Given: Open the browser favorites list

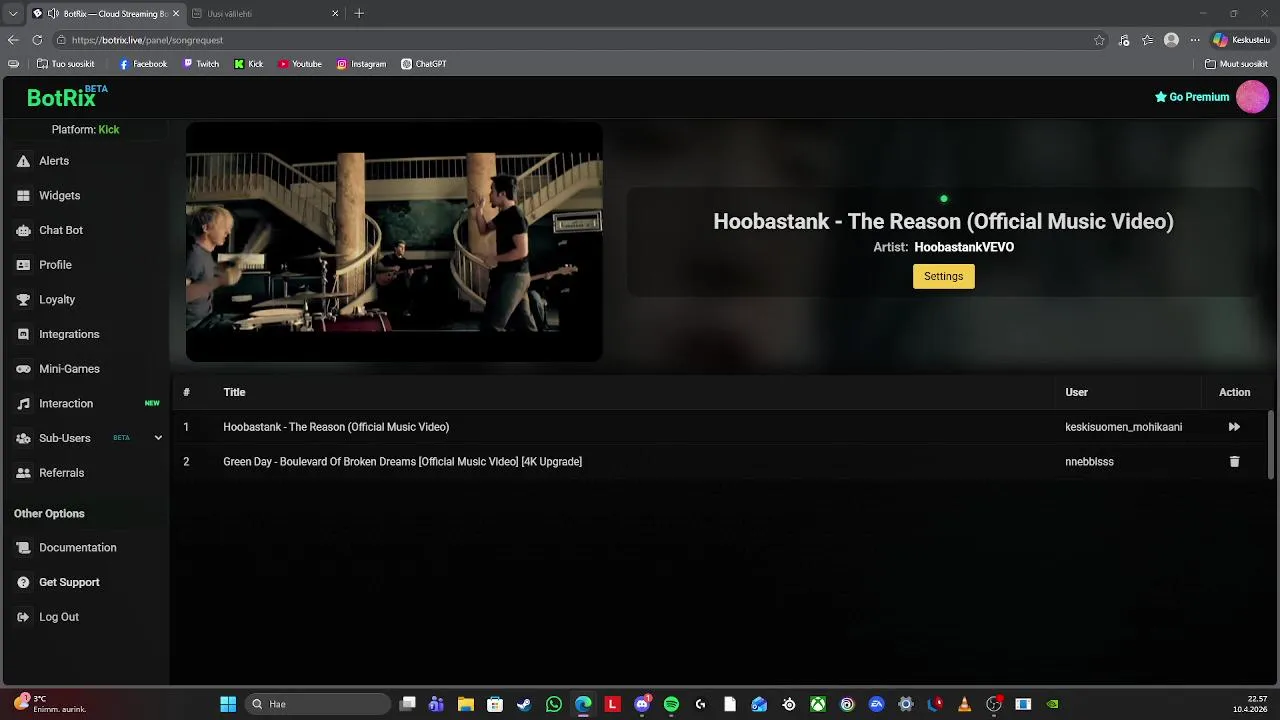Looking at the screenshot, I should coord(1148,40).
